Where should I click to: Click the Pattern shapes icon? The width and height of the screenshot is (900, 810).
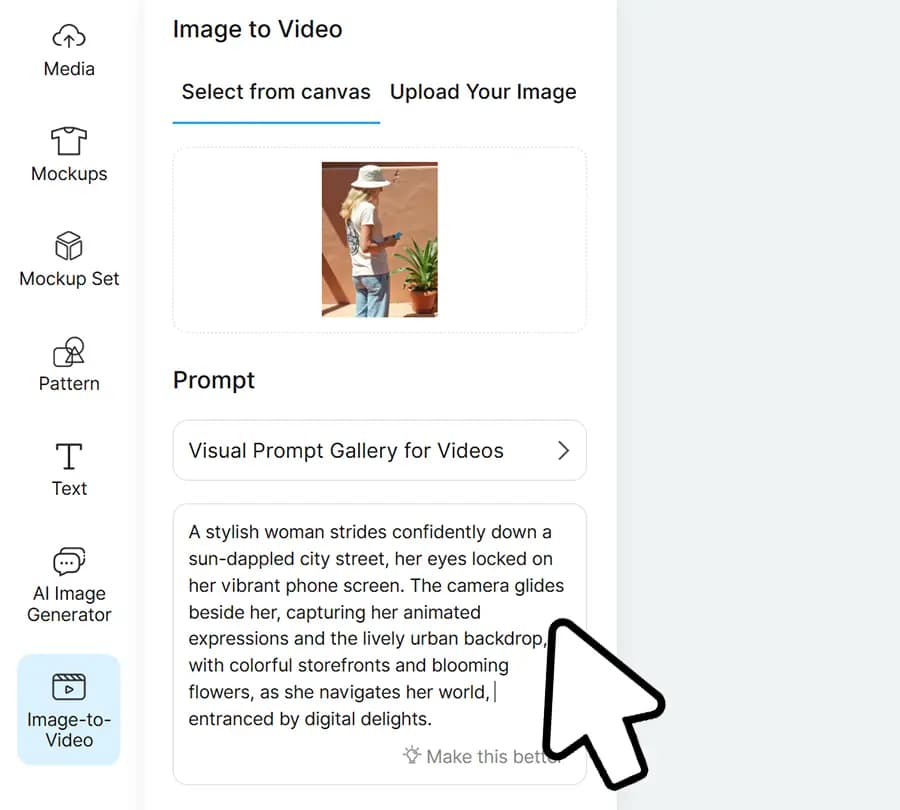(x=69, y=351)
